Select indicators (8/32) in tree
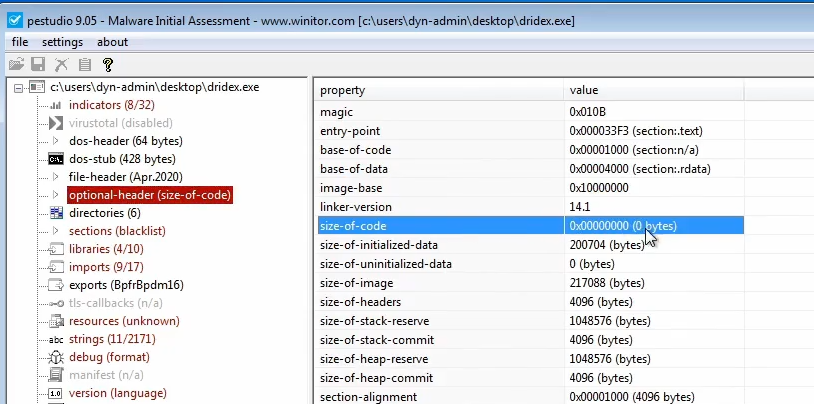 click(112, 105)
